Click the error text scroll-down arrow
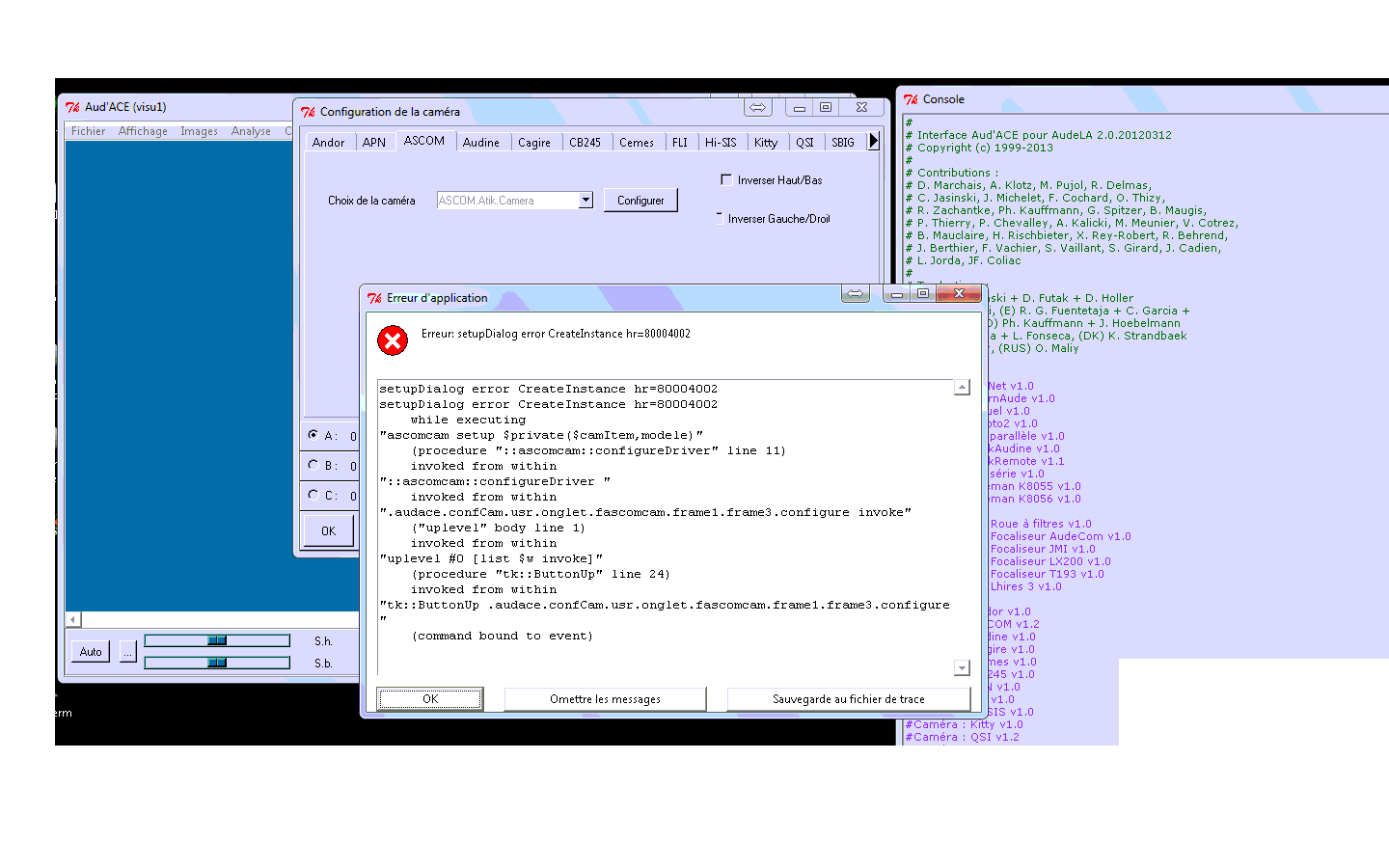 pyautogui.click(x=962, y=667)
